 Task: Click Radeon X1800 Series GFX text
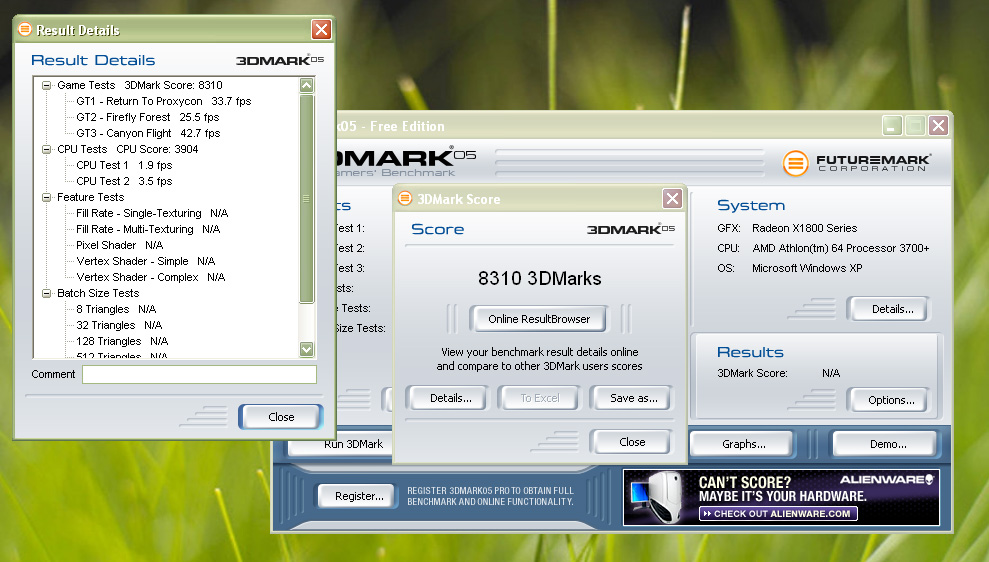804,228
